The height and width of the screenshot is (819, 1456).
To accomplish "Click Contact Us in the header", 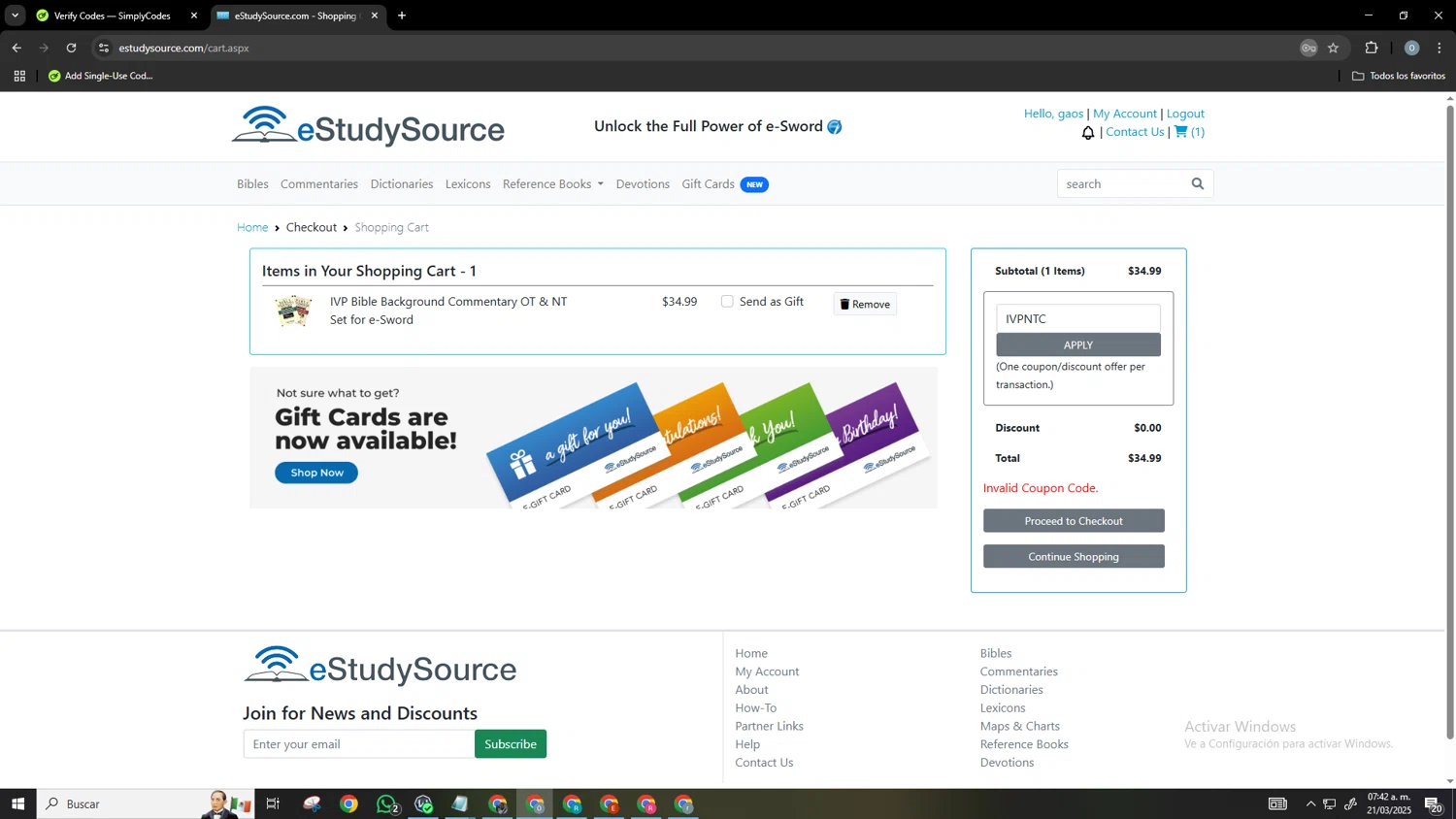I will pos(1135,132).
